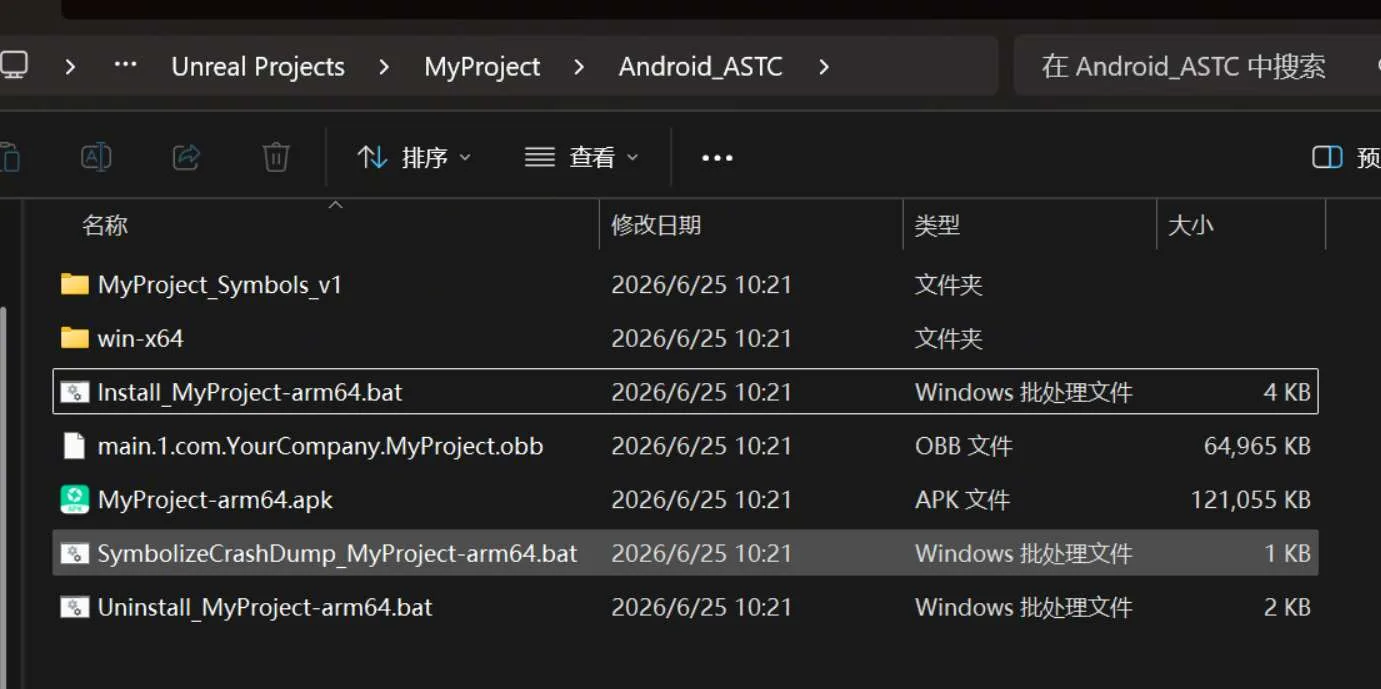The width and height of the screenshot is (1381, 689).
Task: Click the MyProject_Symbols_v1 folder icon
Action: point(74,284)
